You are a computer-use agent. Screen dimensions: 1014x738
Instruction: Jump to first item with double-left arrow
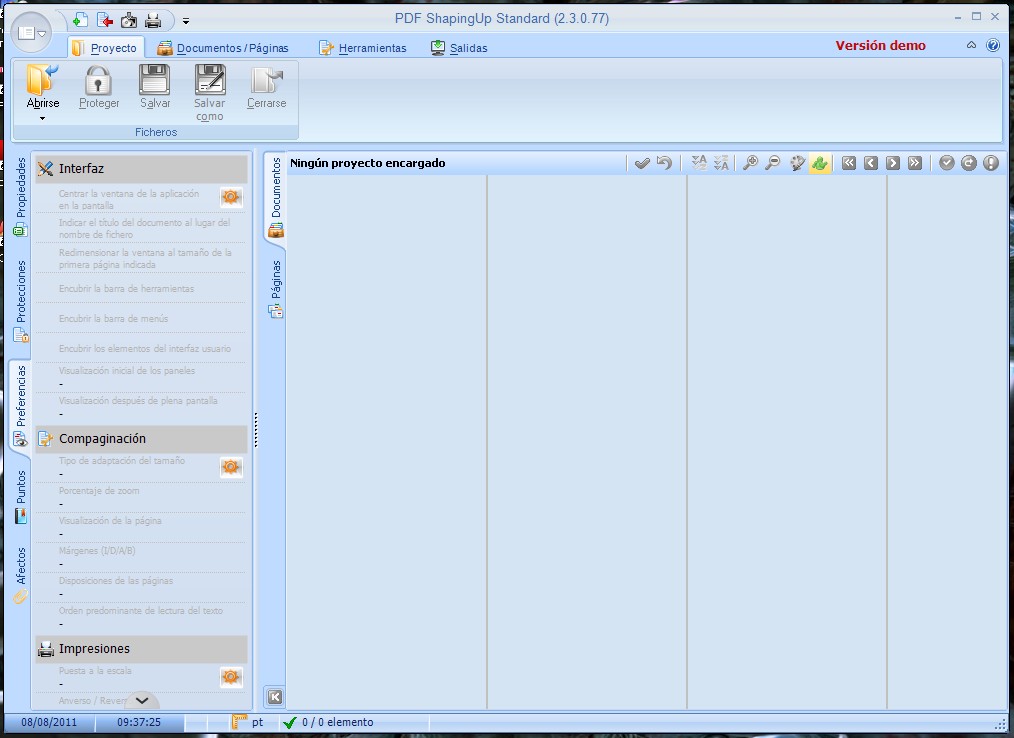pyautogui.click(x=849, y=163)
